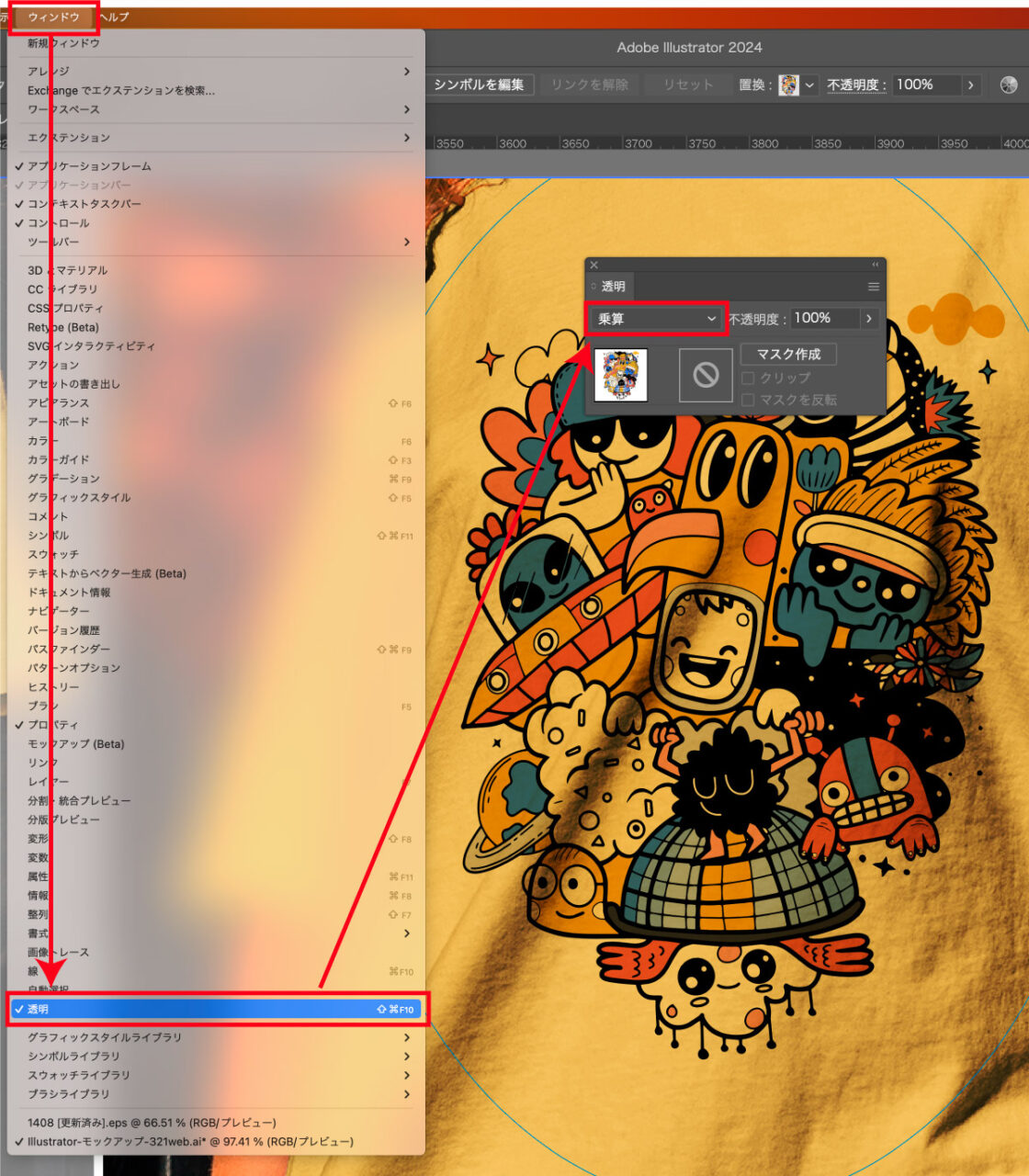Expand the 置換 symbol dropdown arrow
1029x1176 pixels.
pos(809,85)
